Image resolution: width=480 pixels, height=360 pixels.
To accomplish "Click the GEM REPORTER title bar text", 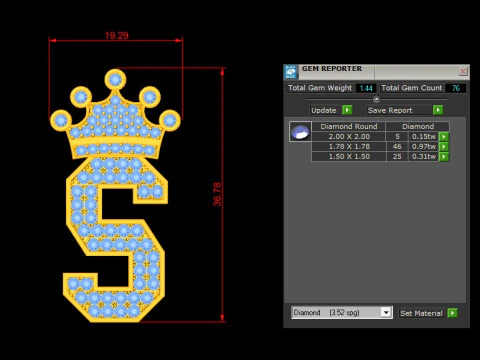I will [332, 69].
